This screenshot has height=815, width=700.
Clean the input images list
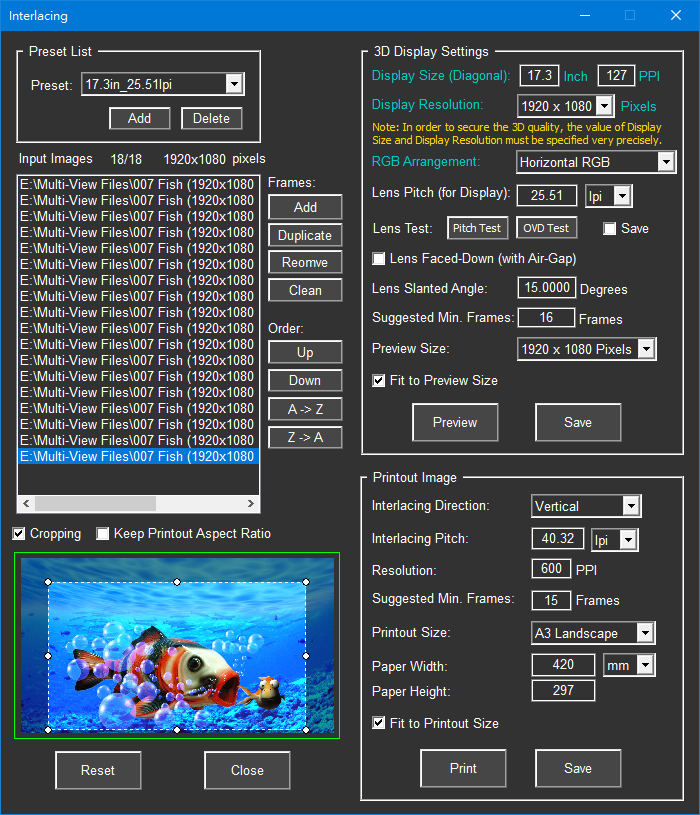tap(305, 290)
